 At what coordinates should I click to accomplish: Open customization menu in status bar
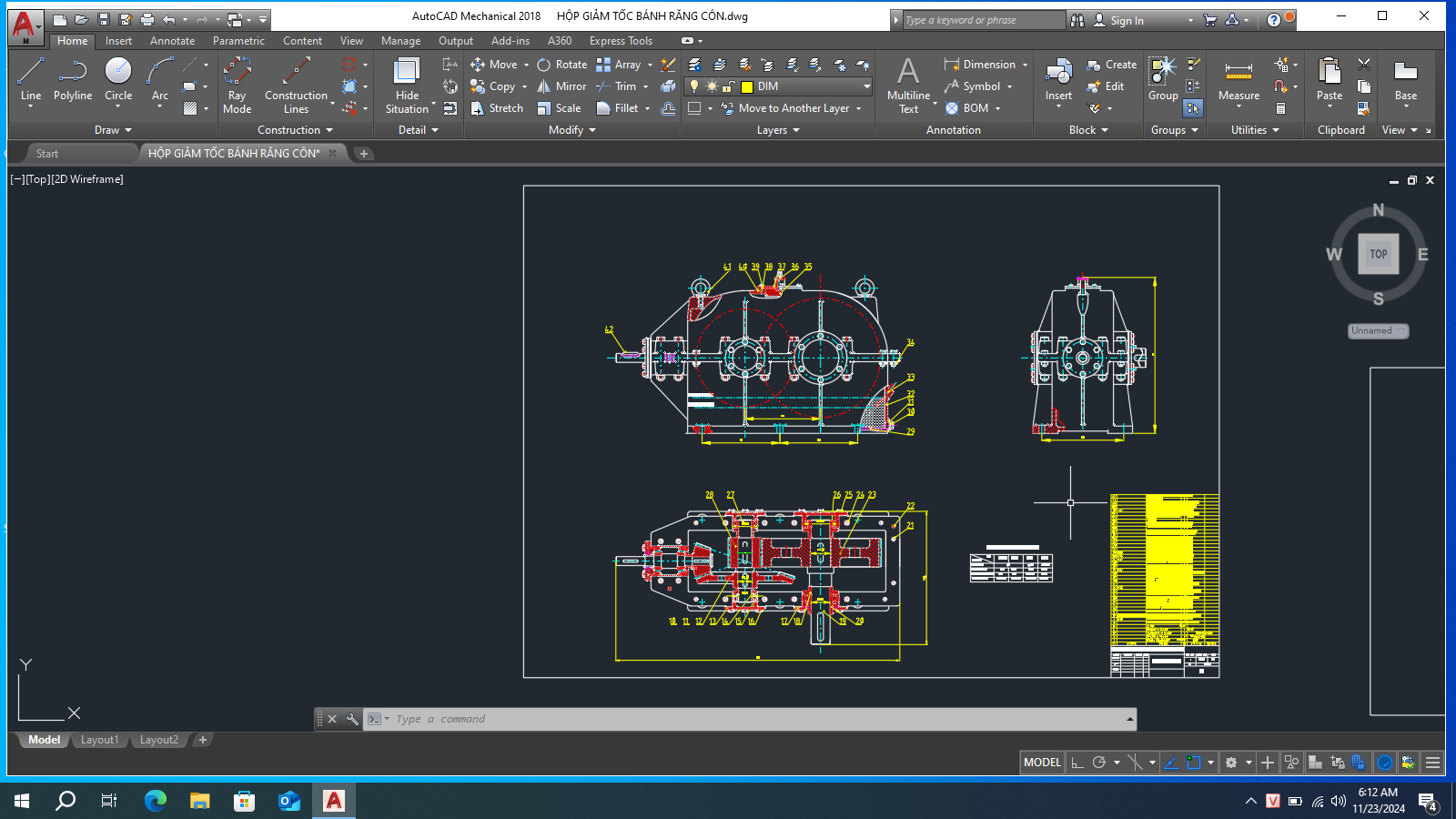(1432, 763)
